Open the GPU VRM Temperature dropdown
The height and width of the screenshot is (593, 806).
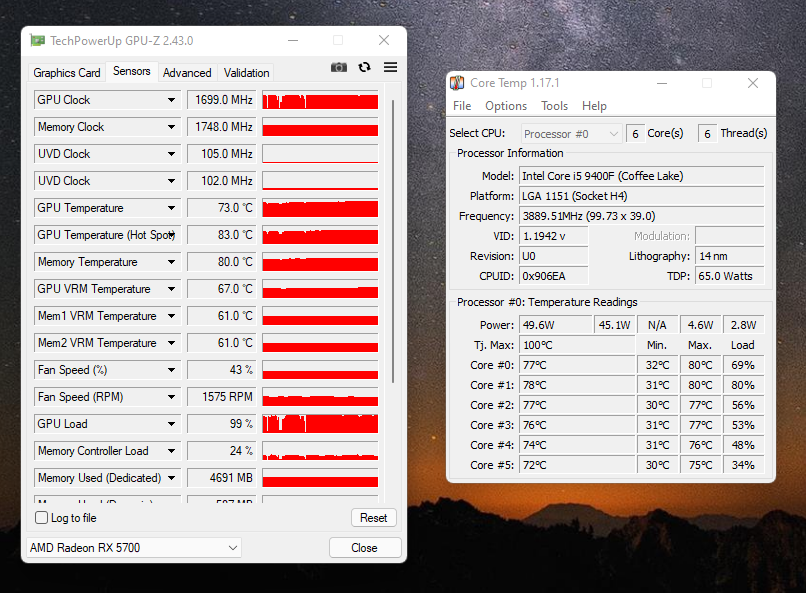coord(171,289)
